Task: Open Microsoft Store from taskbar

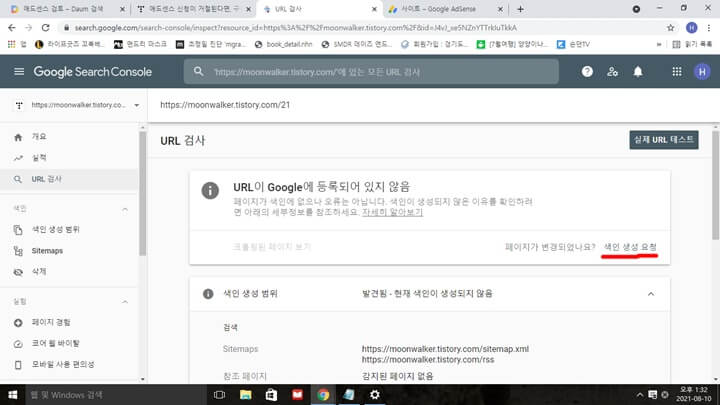Action: coord(271,395)
